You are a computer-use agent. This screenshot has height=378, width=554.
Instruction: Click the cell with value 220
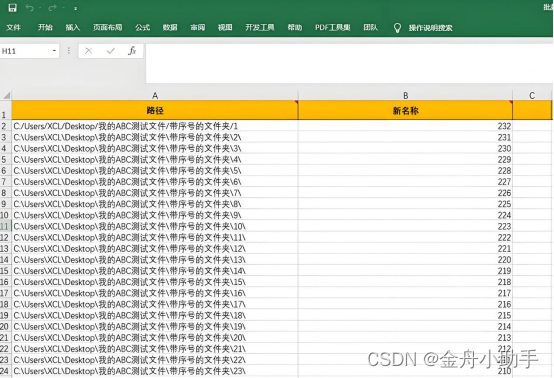pos(405,260)
